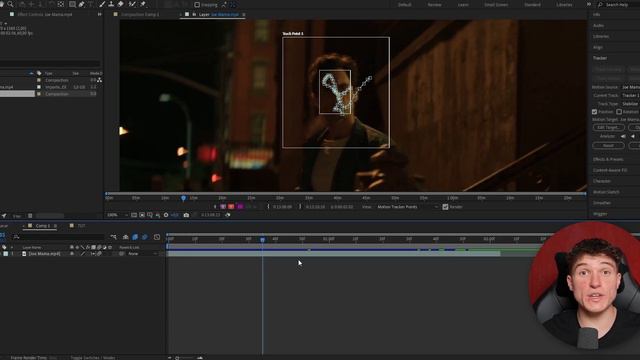This screenshot has height=360, width=640.
Task: Select the Joe Mama.mp4 layer in timeline
Action: pos(44,253)
